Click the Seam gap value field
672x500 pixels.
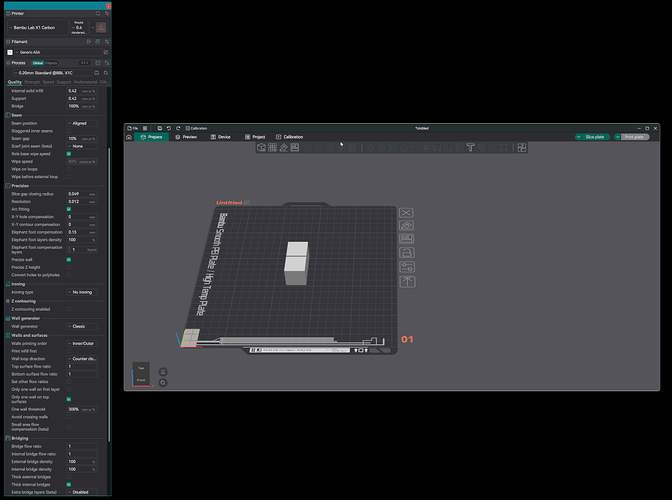tap(82, 139)
